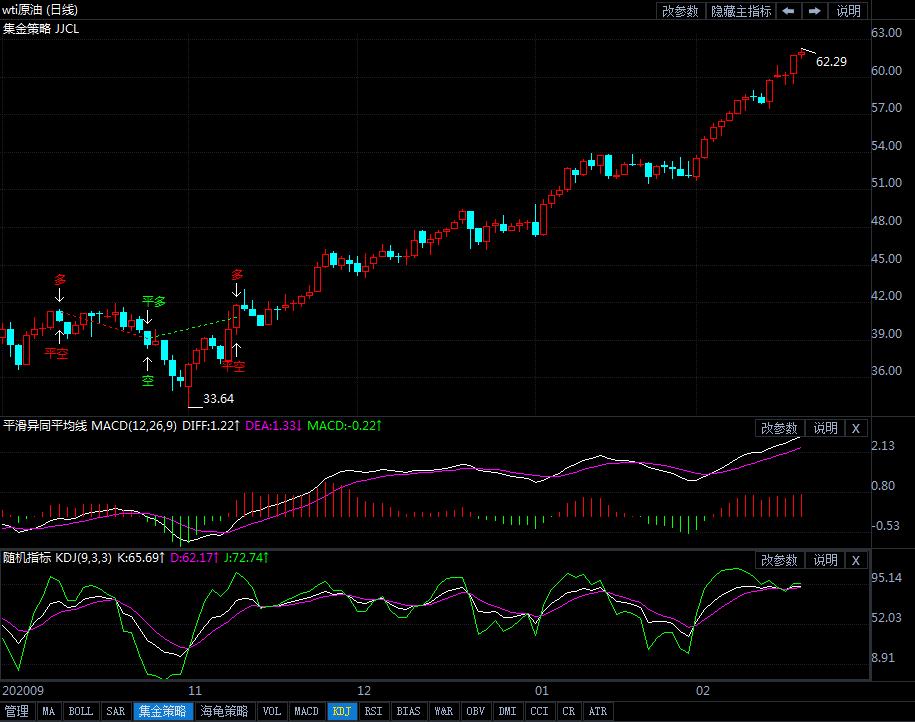Screen dimensions: 915x722
Task: Open main chart parameter settings
Action: tap(681, 11)
